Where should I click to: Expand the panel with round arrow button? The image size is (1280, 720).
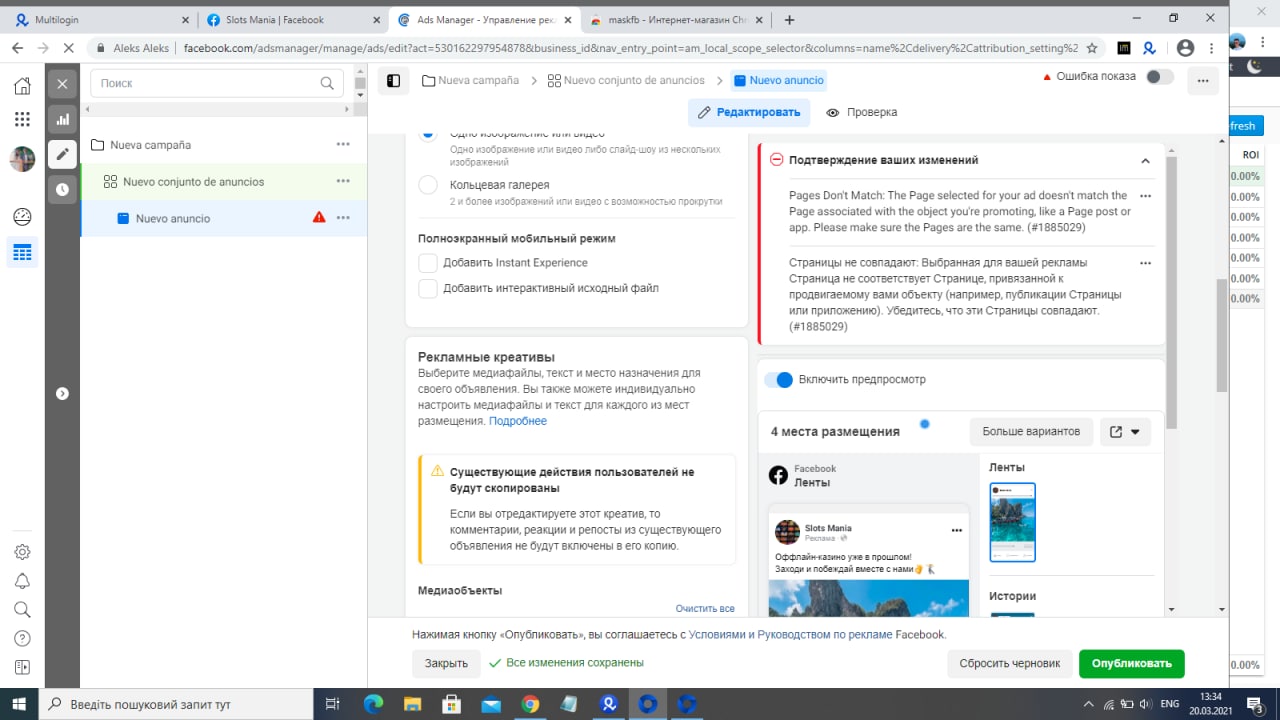click(x=62, y=393)
